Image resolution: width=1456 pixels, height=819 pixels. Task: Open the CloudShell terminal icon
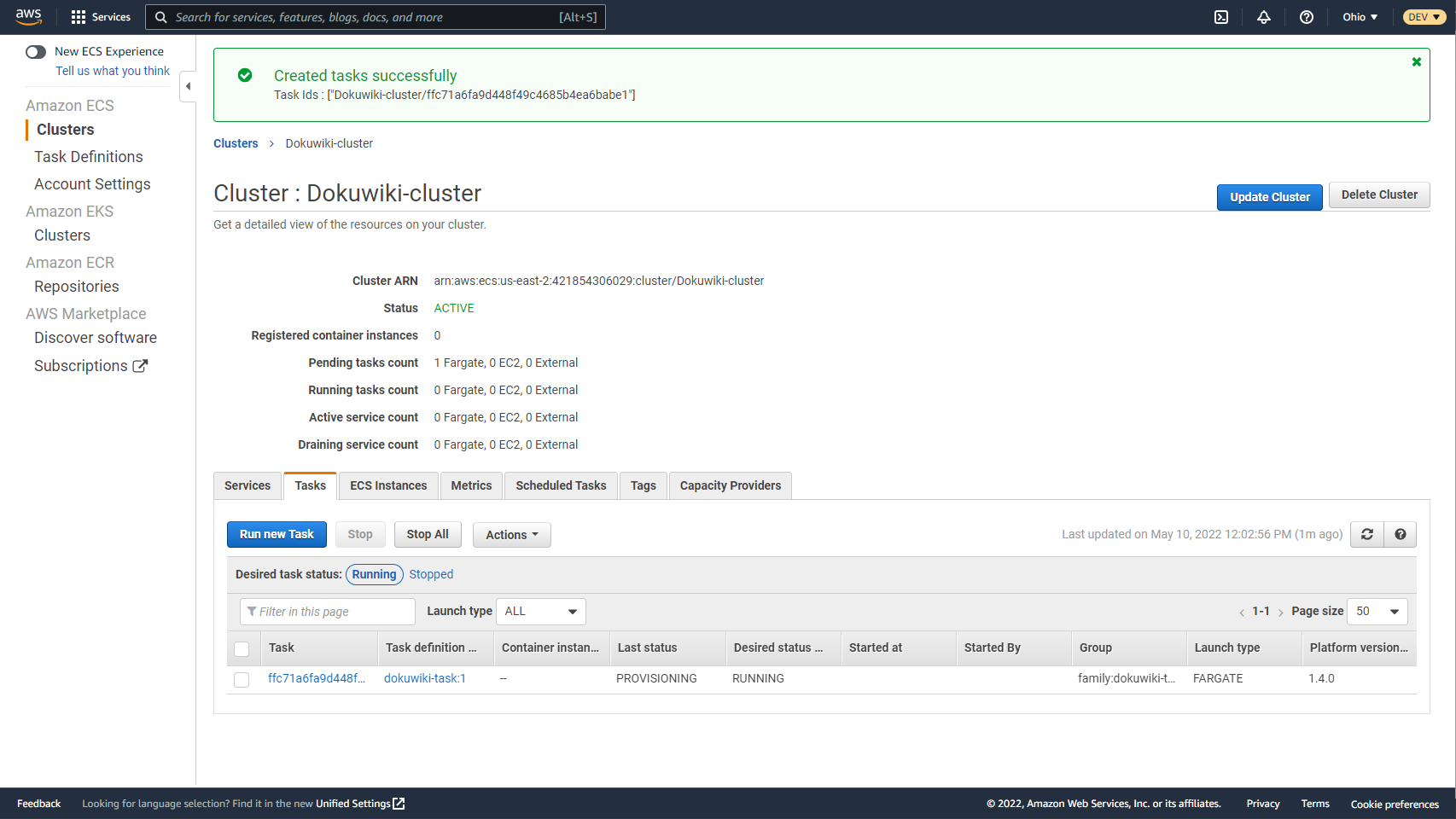pos(1221,17)
